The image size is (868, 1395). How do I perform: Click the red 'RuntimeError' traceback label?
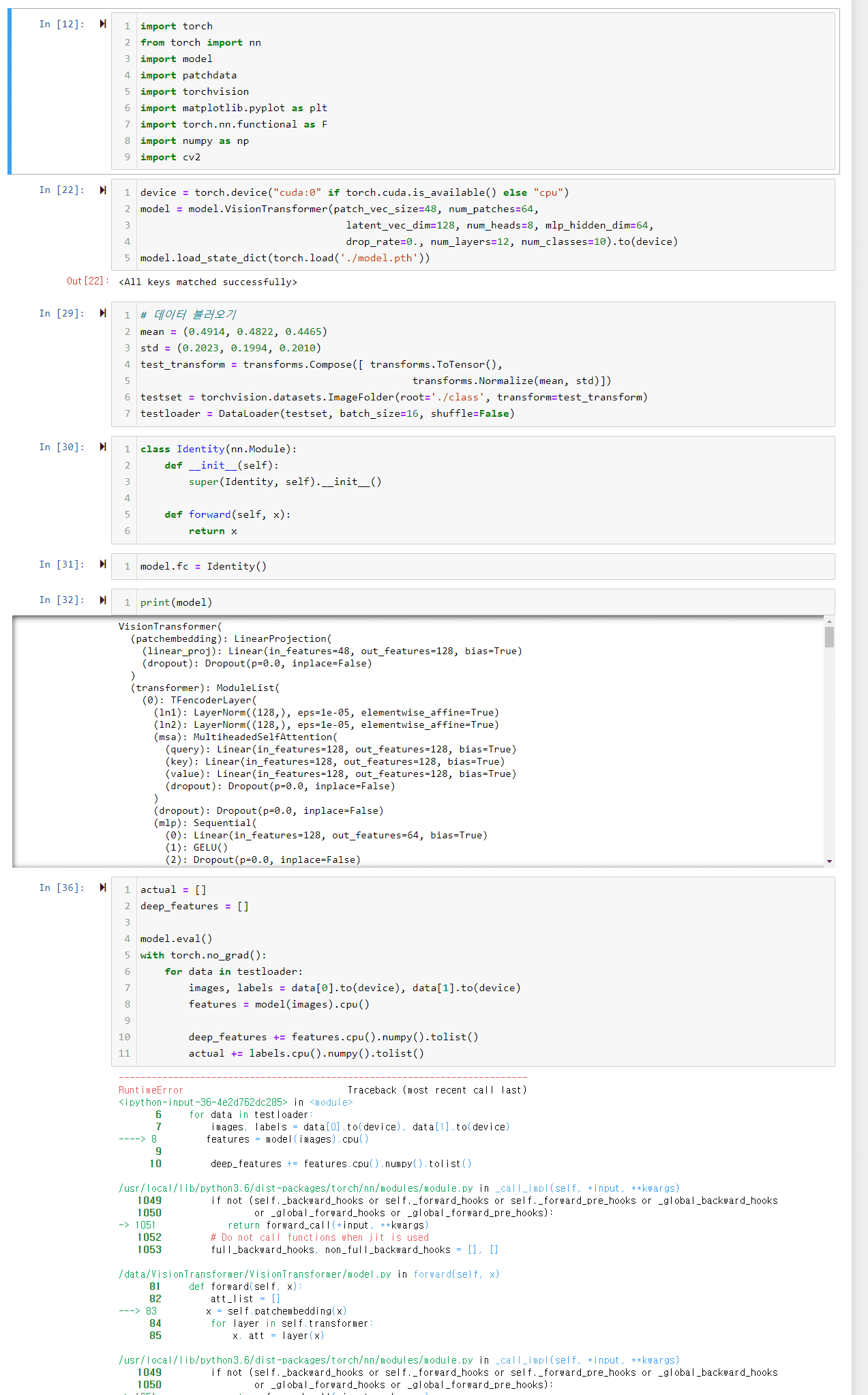[151, 1090]
